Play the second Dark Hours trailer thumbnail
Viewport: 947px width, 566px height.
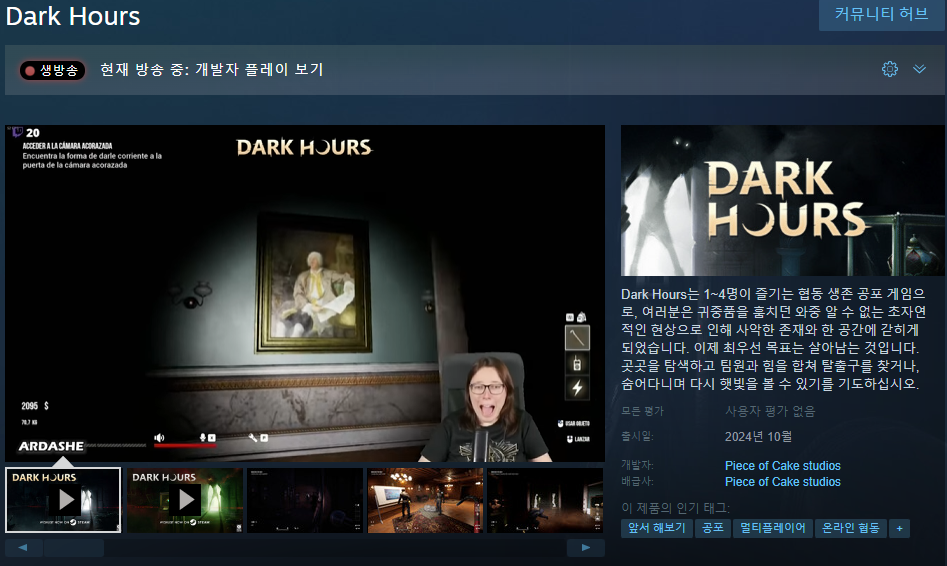click(184, 500)
